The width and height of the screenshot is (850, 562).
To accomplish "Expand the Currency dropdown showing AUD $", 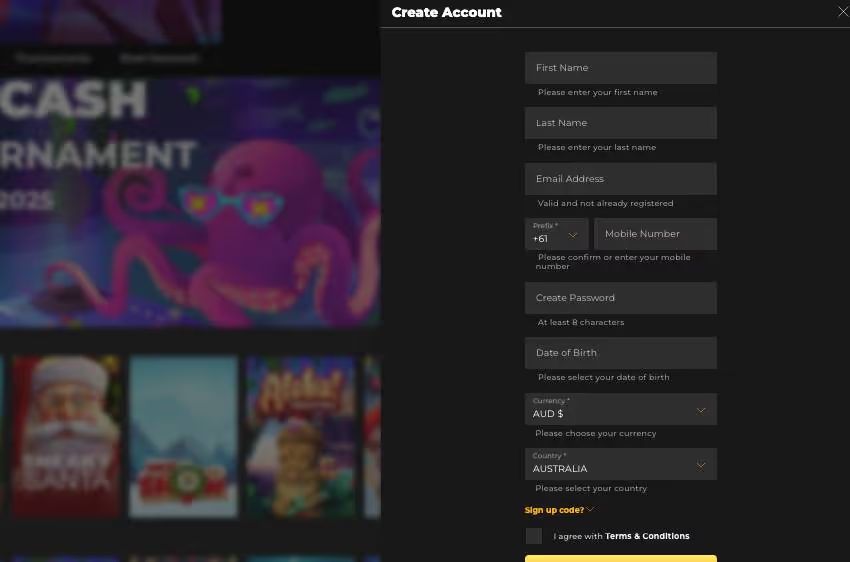I will [x=621, y=409].
